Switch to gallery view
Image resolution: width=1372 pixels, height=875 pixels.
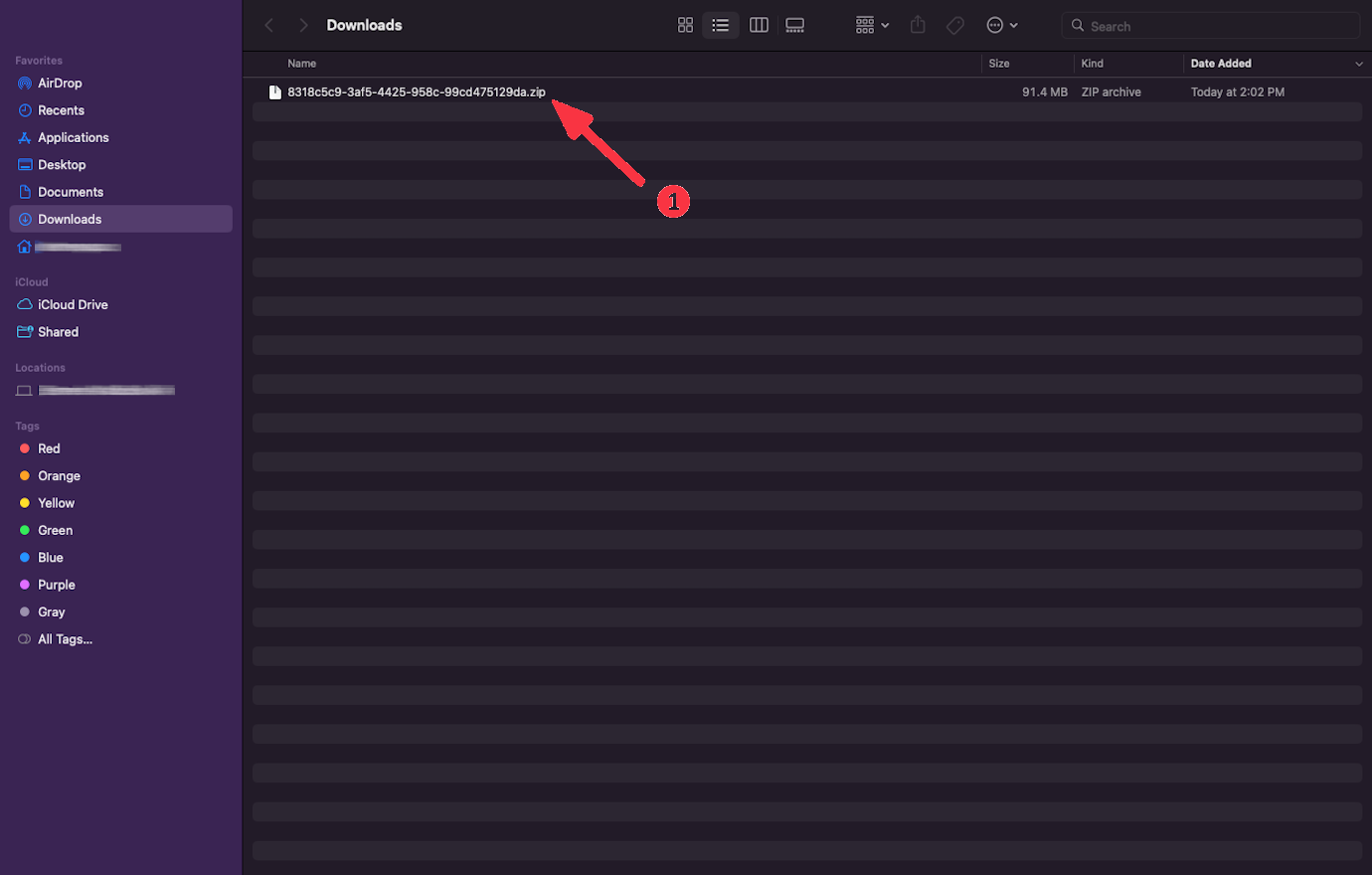tap(794, 25)
